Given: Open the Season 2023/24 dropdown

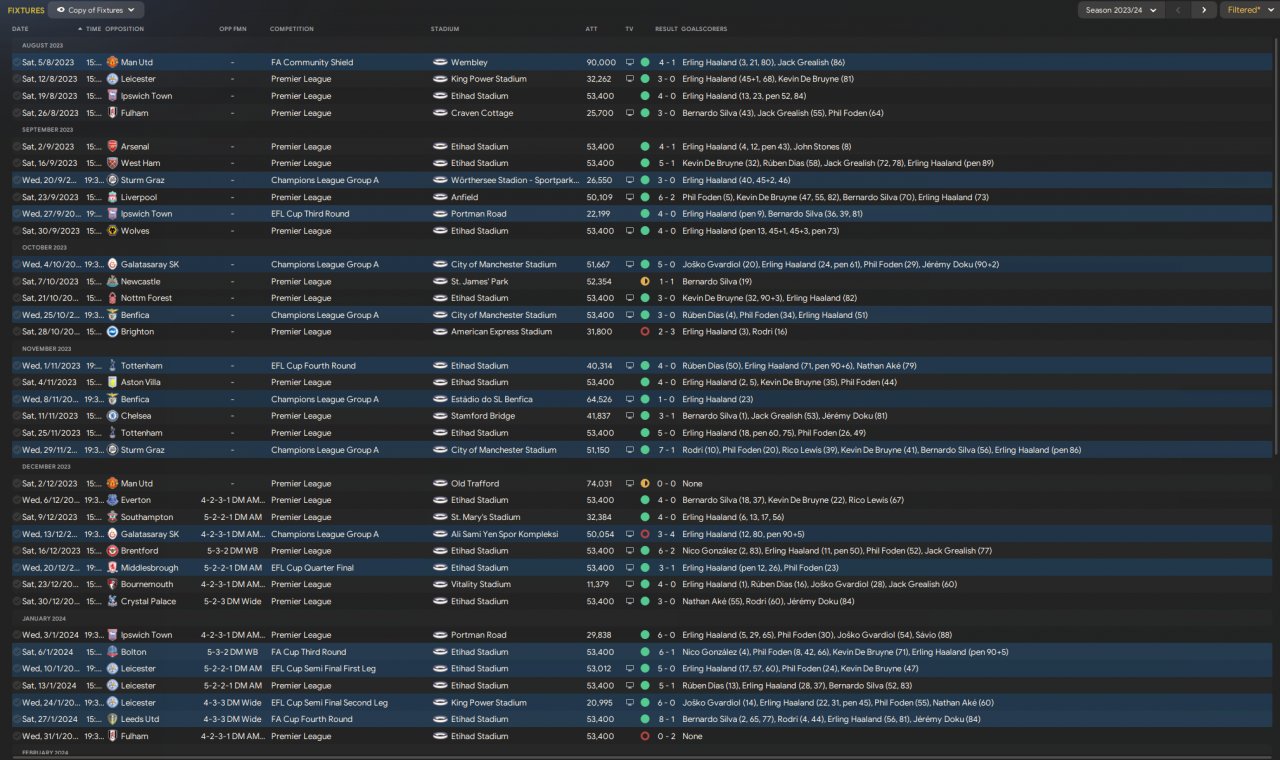Looking at the screenshot, I should [x=1121, y=10].
